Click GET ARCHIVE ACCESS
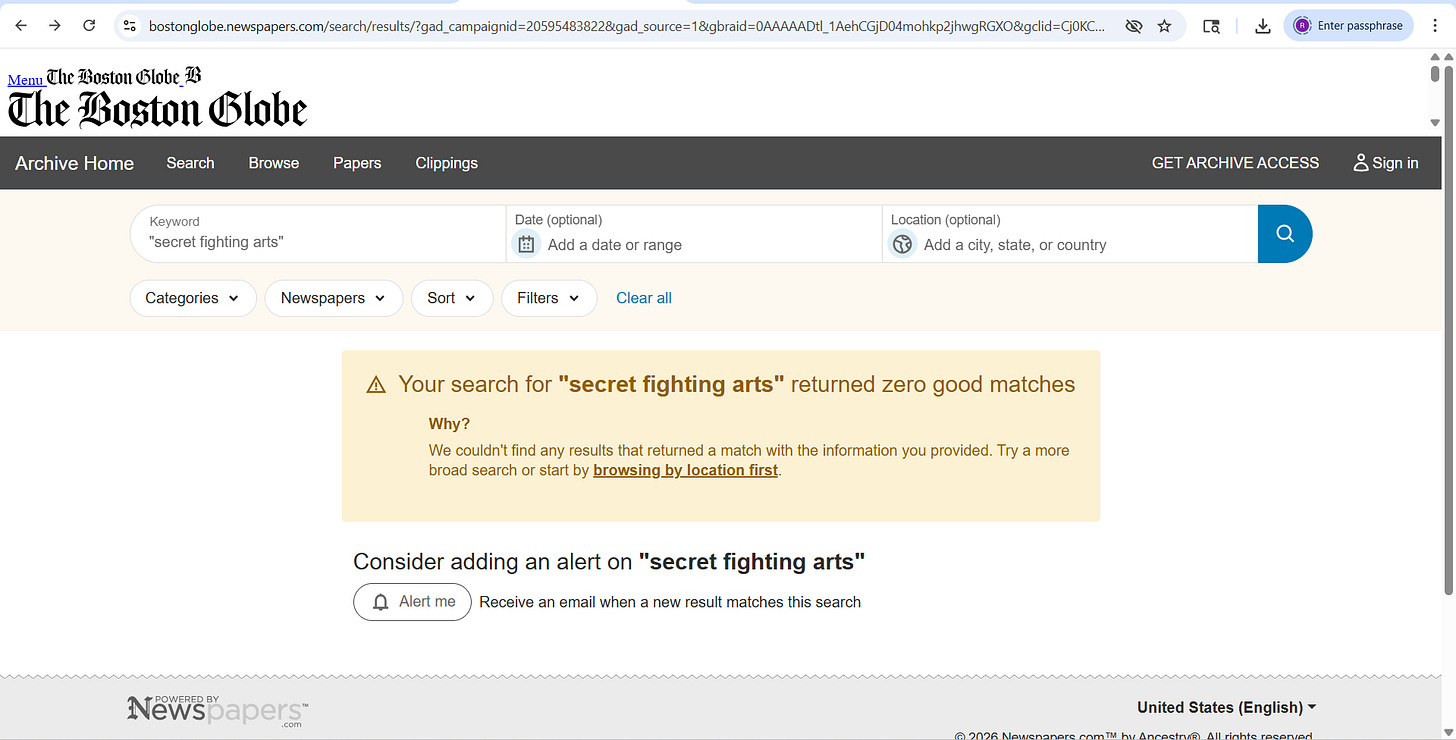 pos(1235,163)
